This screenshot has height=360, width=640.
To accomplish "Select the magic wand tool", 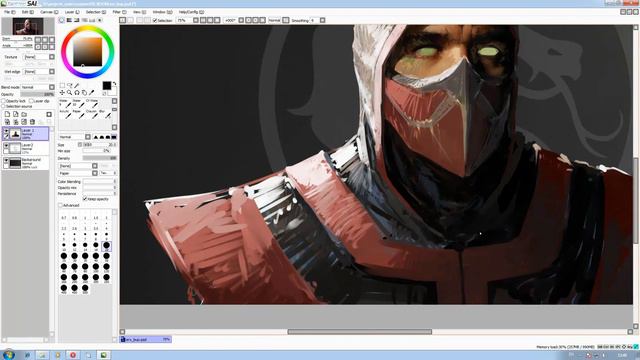I will click(77, 85).
